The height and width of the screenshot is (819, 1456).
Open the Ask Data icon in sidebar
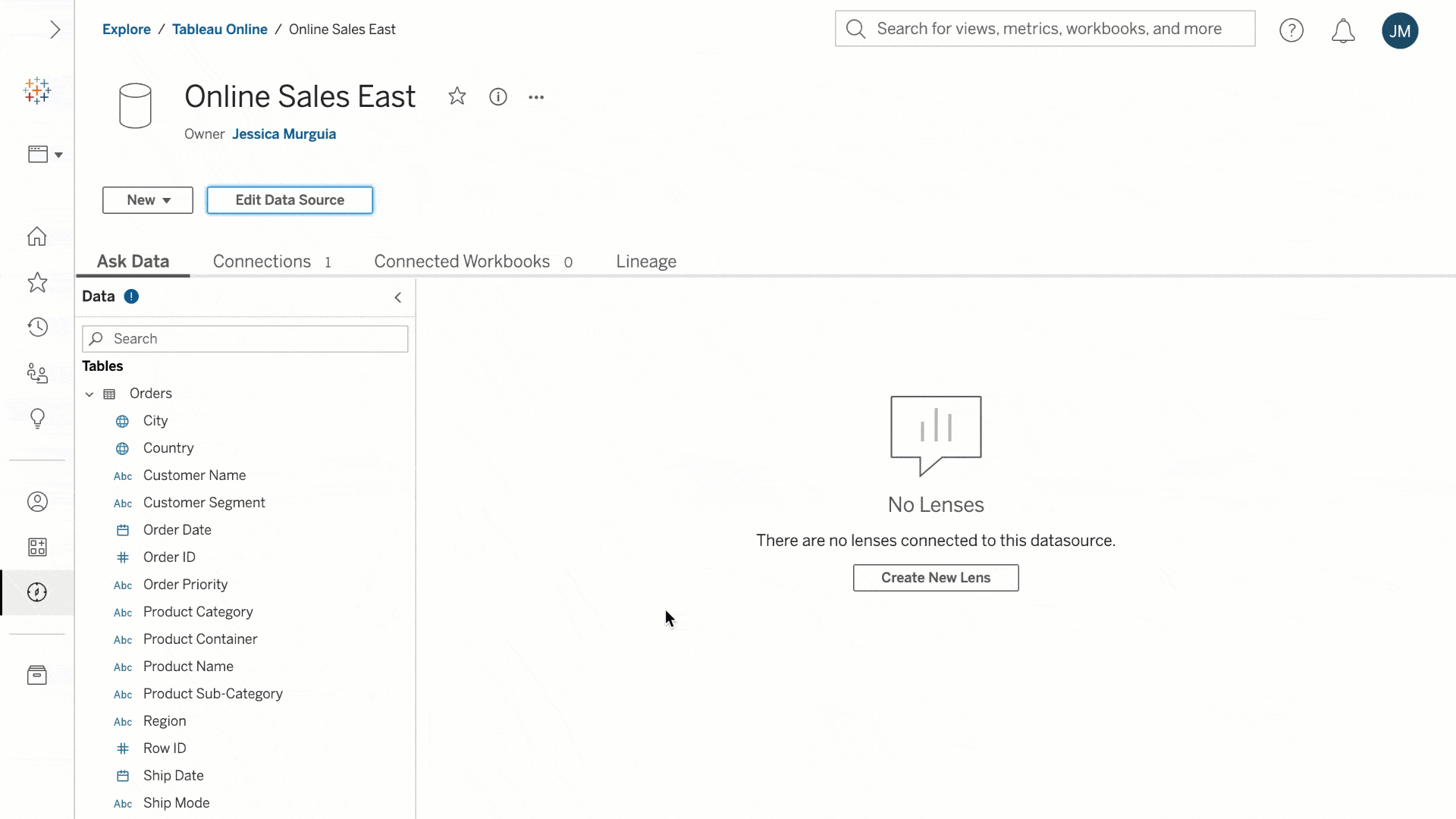point(37,592)
